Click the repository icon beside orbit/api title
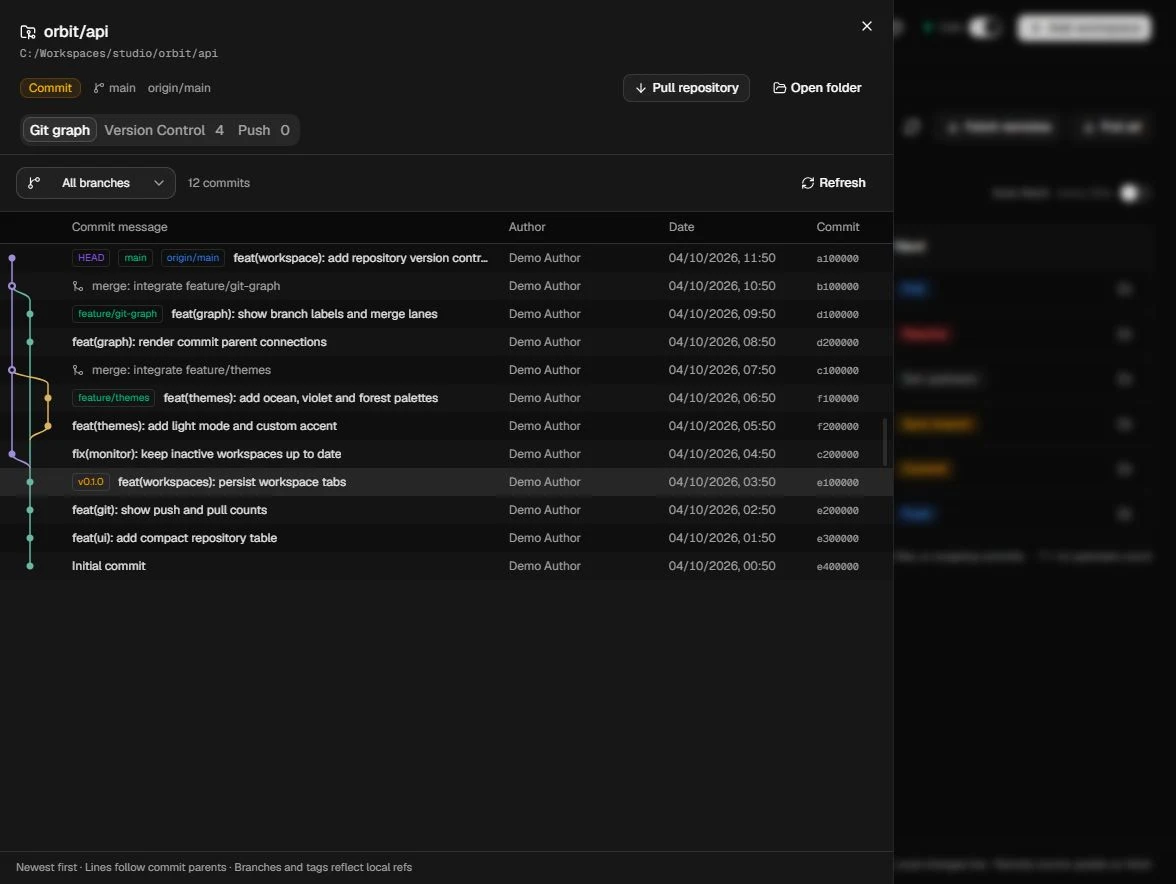The height and width of the screenshot is (884, 1176). pyautogui.click(x=28, y=31)
